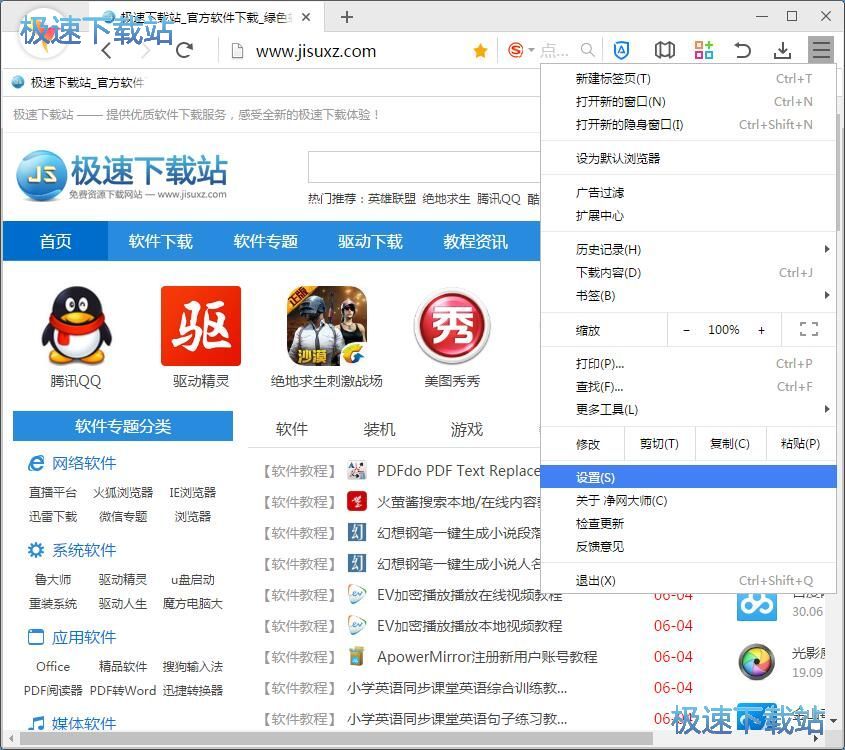
Task: Open the downloads arrow icon
Action: tap(782, 51)
